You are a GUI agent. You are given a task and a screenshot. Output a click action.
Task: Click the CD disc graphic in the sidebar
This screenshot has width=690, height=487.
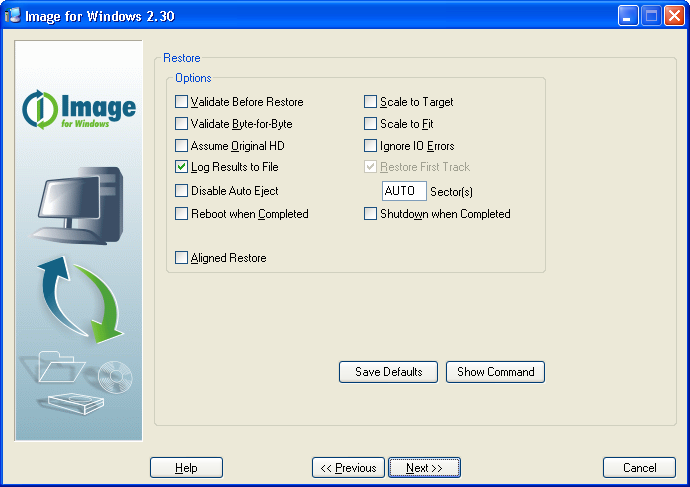click(x=115, y=376)
